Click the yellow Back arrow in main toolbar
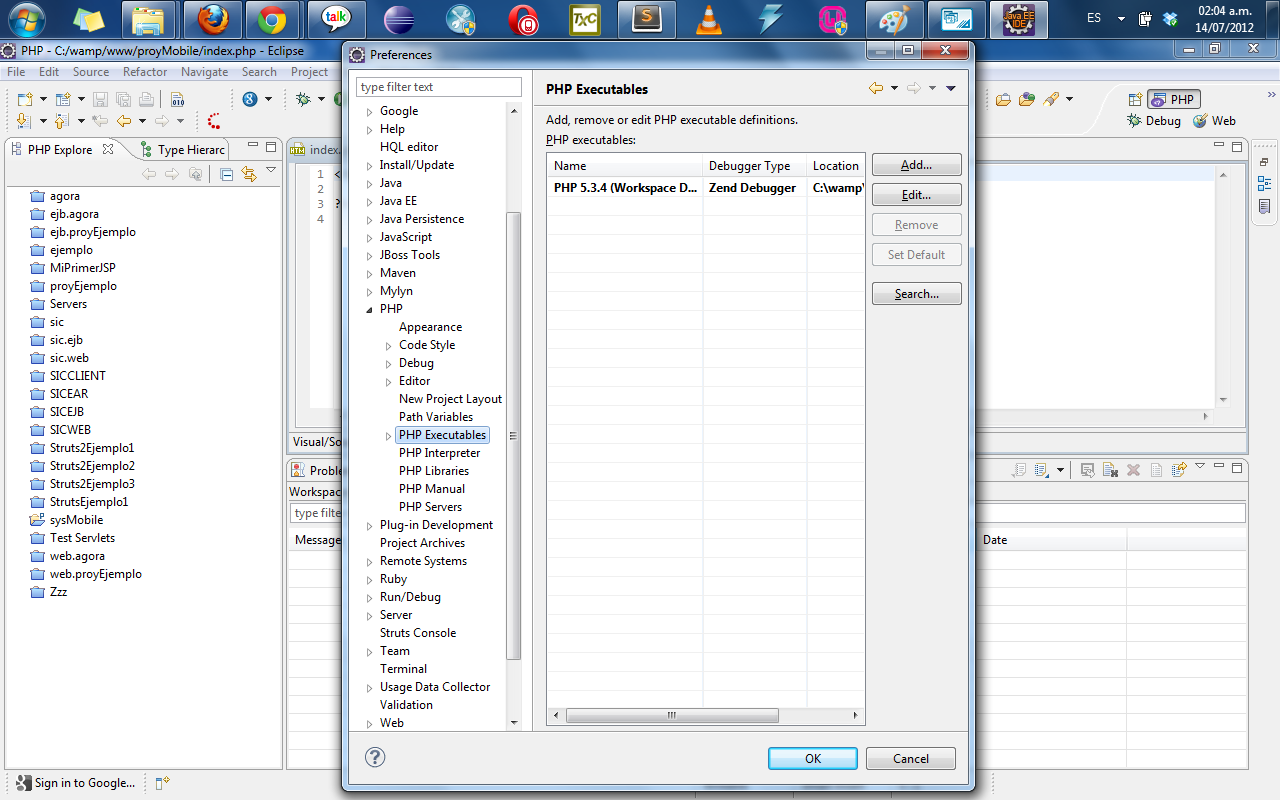The image size is (1280, 800). [124, 121]
